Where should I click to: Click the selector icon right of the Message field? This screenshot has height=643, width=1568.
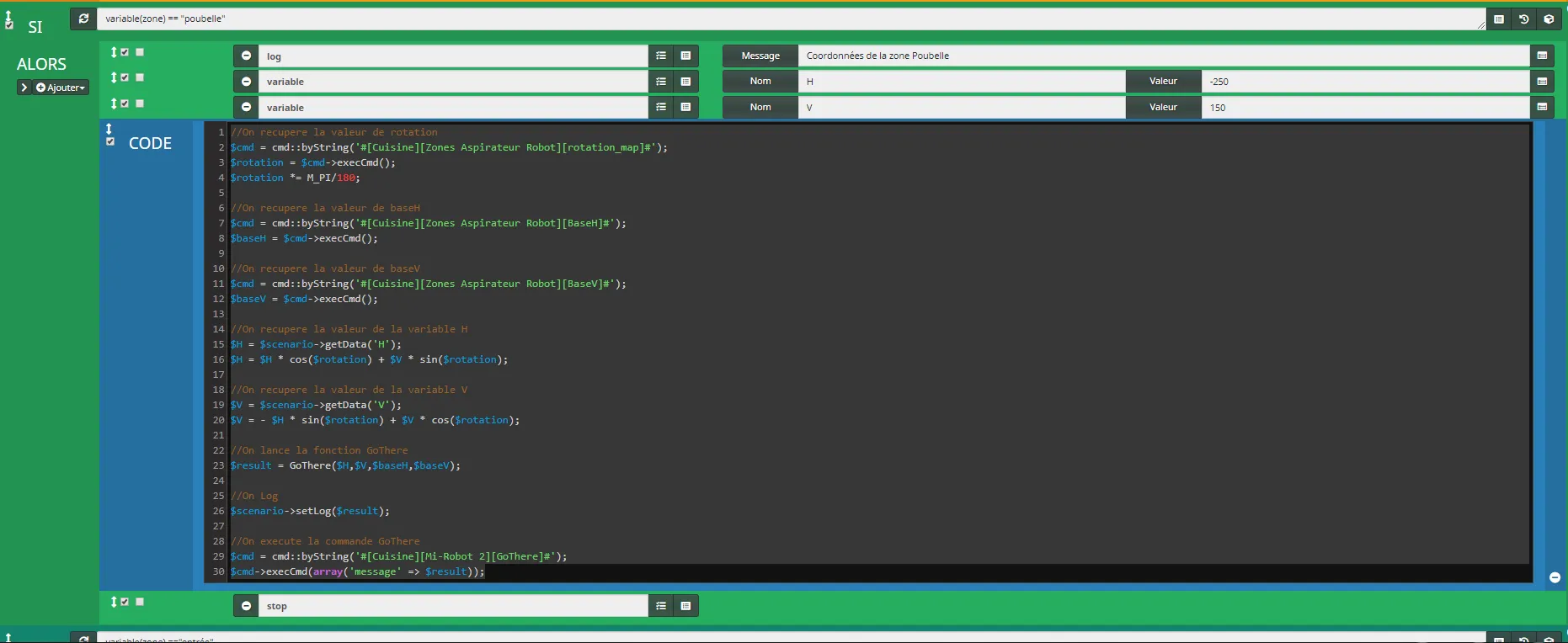1542,56
